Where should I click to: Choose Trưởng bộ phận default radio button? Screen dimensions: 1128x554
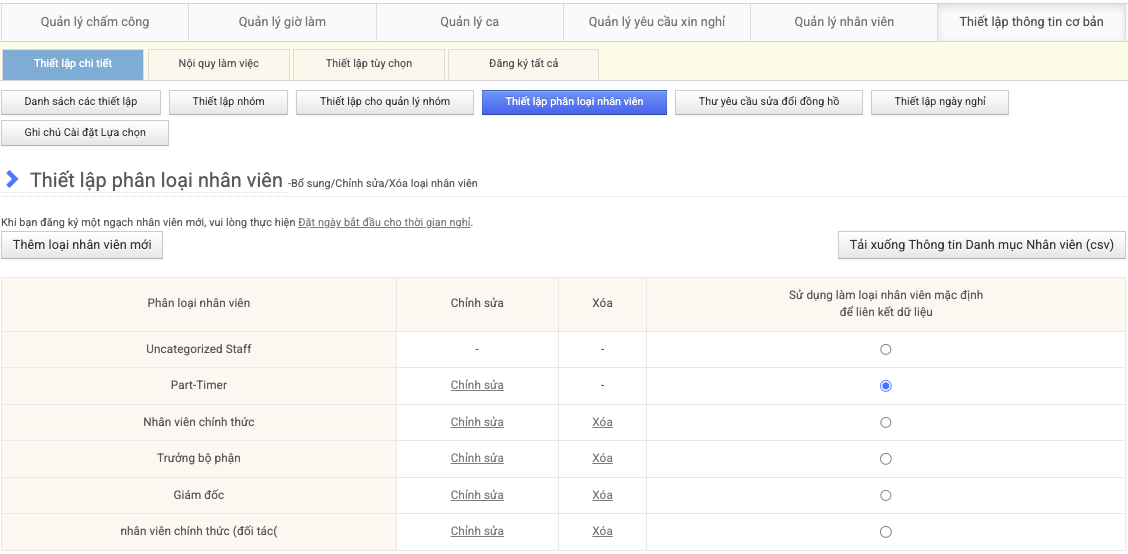click(x=885, y=459)
